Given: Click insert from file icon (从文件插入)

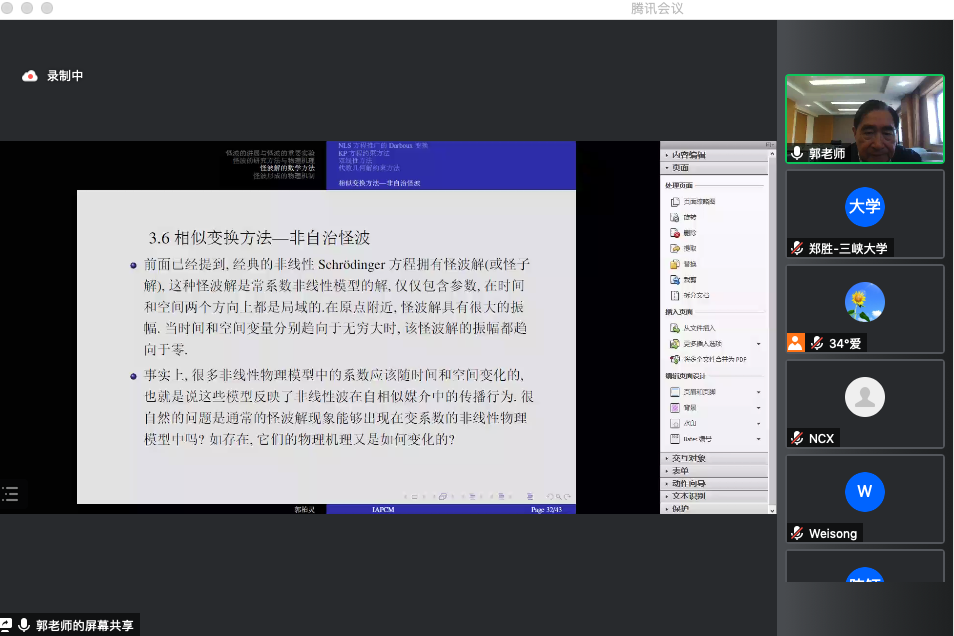Looking at the screenshot, I should tap(676, 328).
